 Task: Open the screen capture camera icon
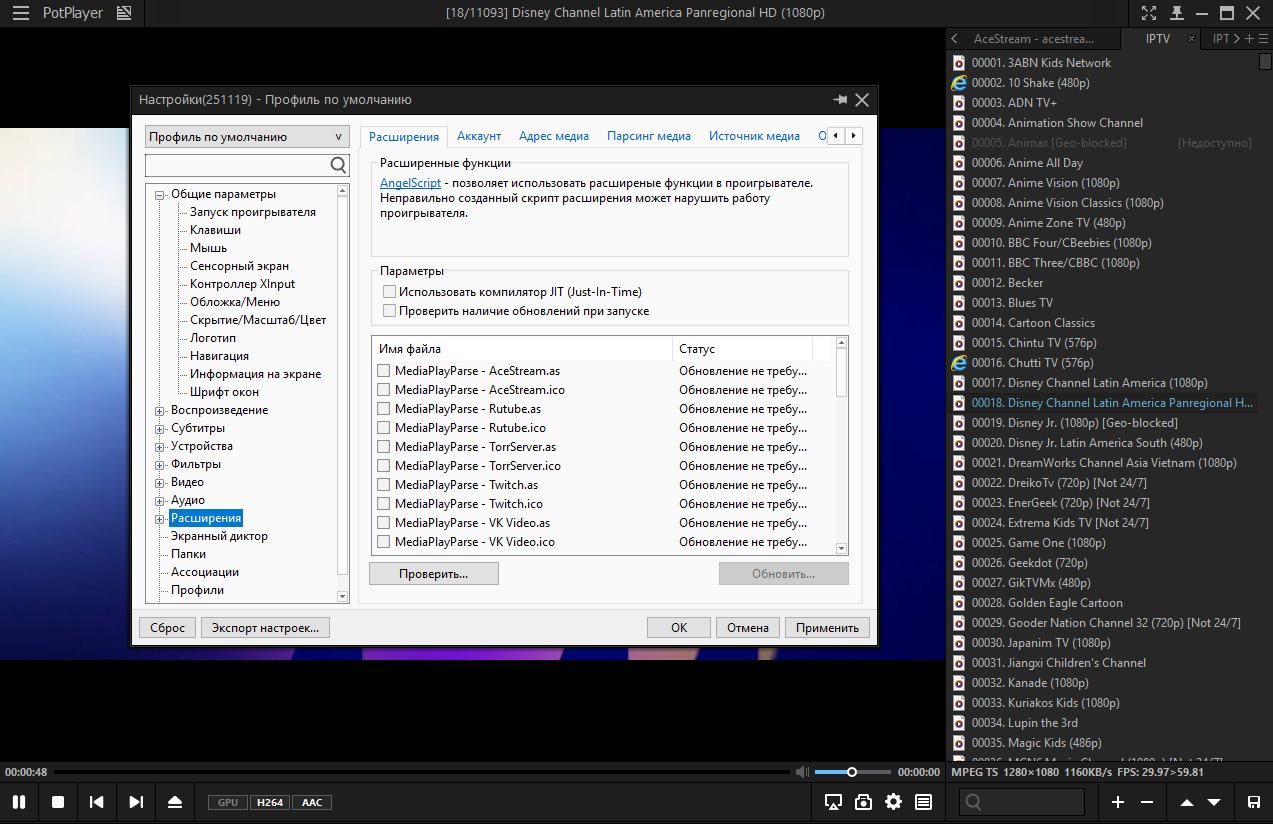pyautogui.click(x=863, y=802)
